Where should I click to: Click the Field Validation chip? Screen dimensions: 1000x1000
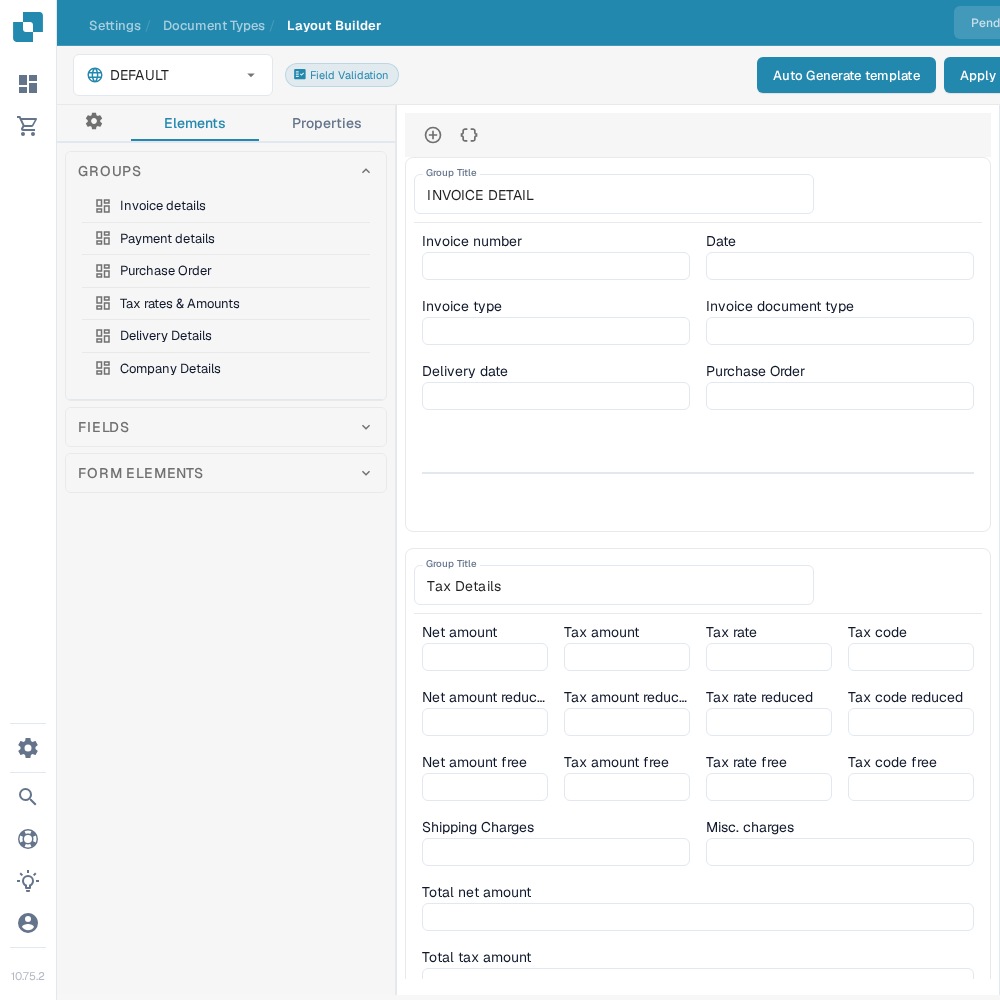(x=342, y=75)
